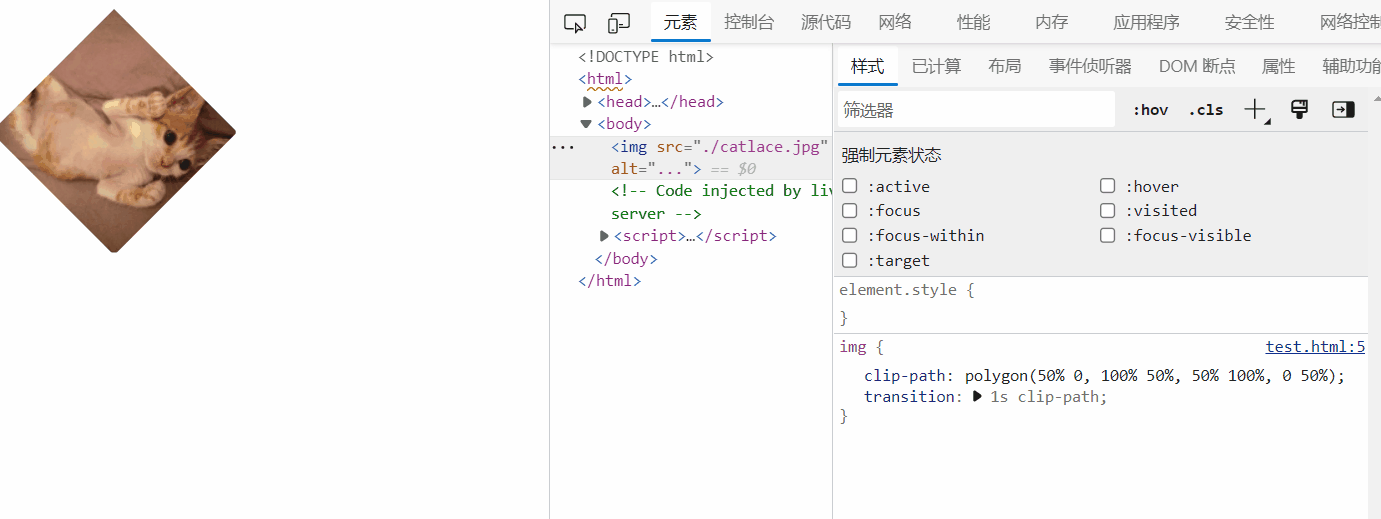Image resolution: width=1381 pixels, height=519 pixels.
Task: Collapse the body element node
Action: pos(587,125)
